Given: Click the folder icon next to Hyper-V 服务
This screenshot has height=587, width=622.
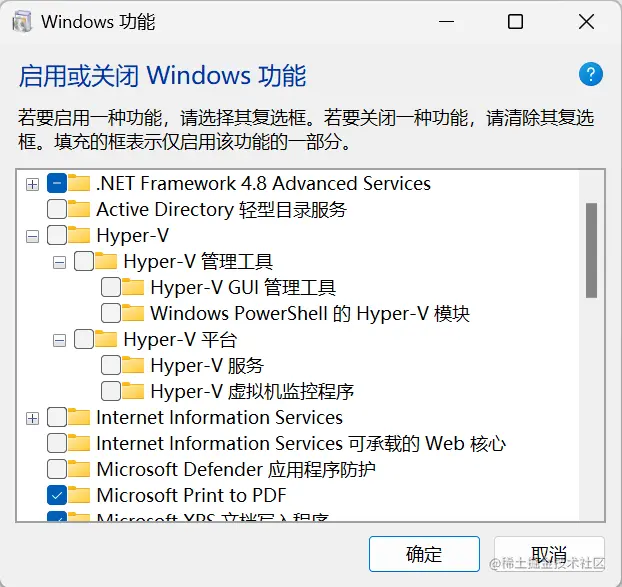Looking at the screenshot, I should coord(137,366).
